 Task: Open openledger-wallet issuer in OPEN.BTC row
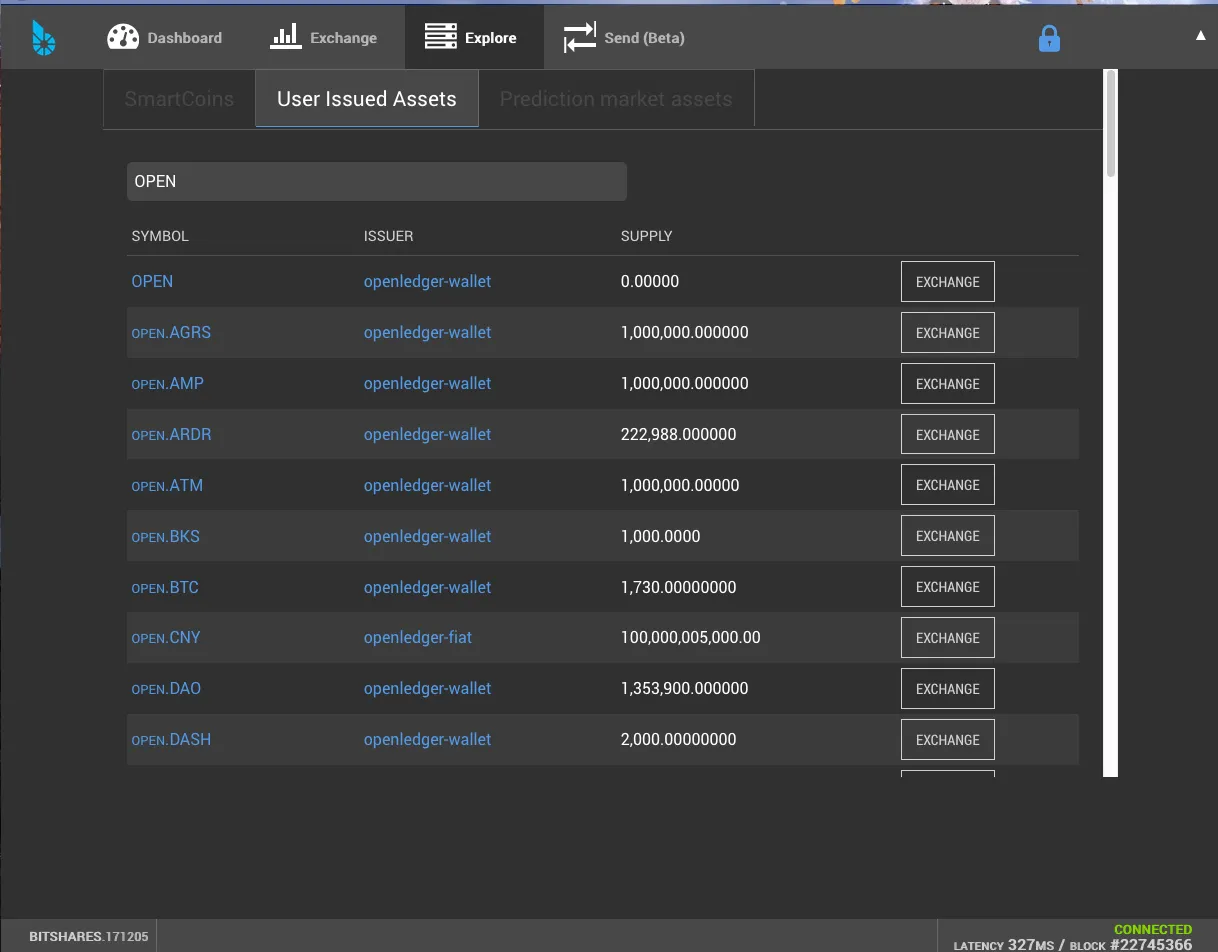tap(428, 588)
